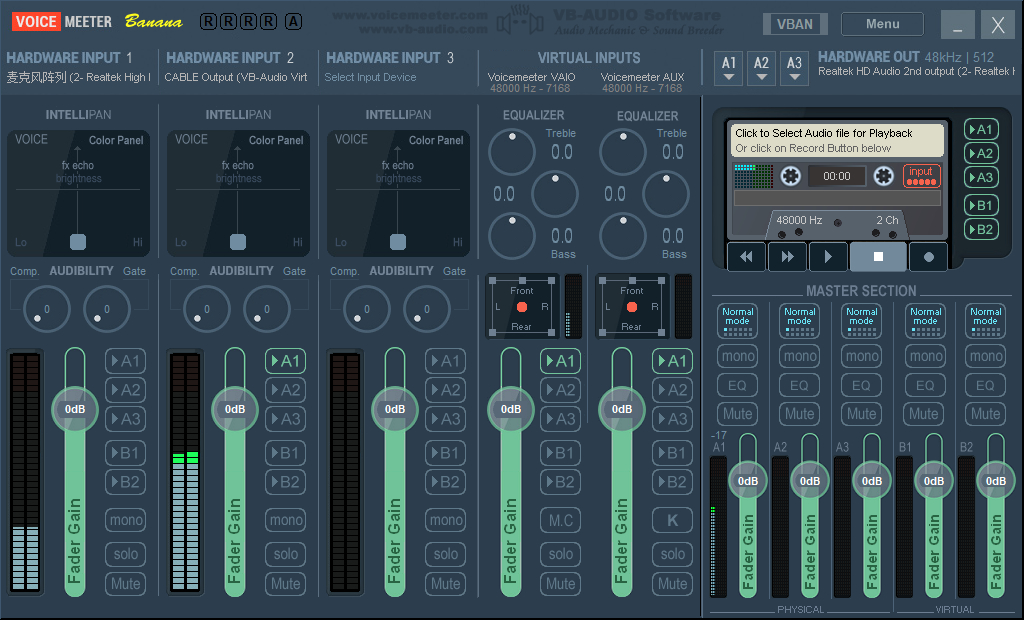The image size is (1024, 620).
Task: Click Intellipan handle on Hardware Input 1
Action: pos(78,242)
